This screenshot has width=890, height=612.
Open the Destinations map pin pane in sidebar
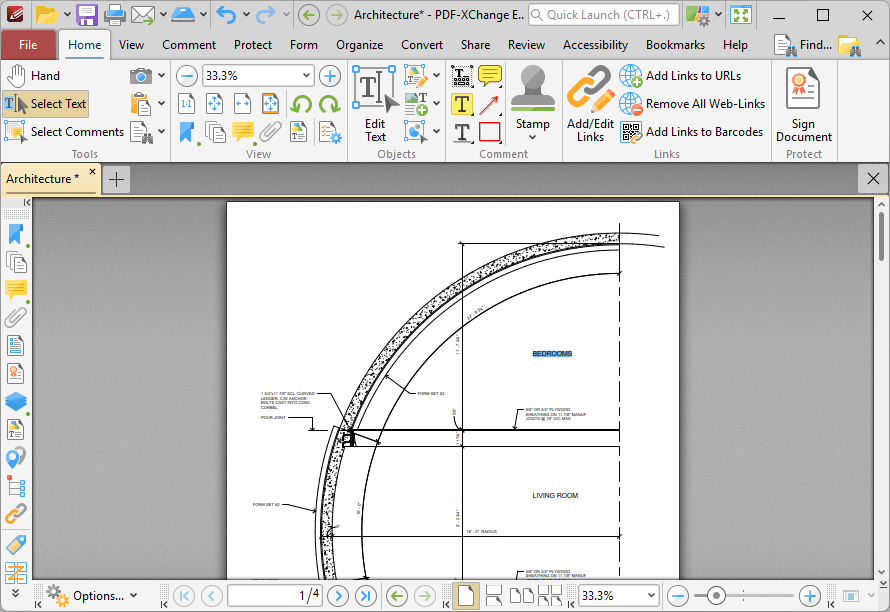point(16,458)
